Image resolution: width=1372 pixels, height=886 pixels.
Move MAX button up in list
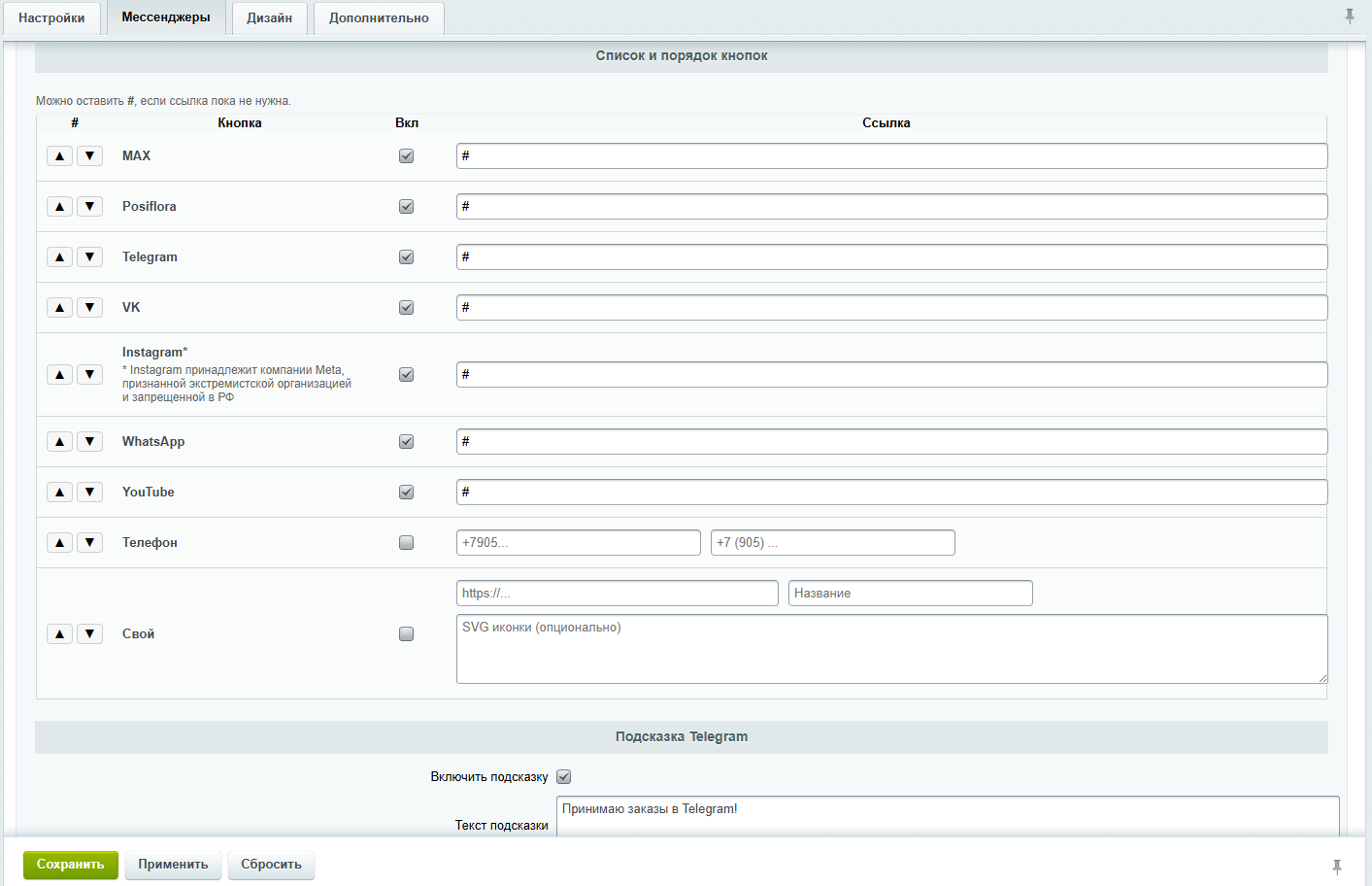click(60, 155)
